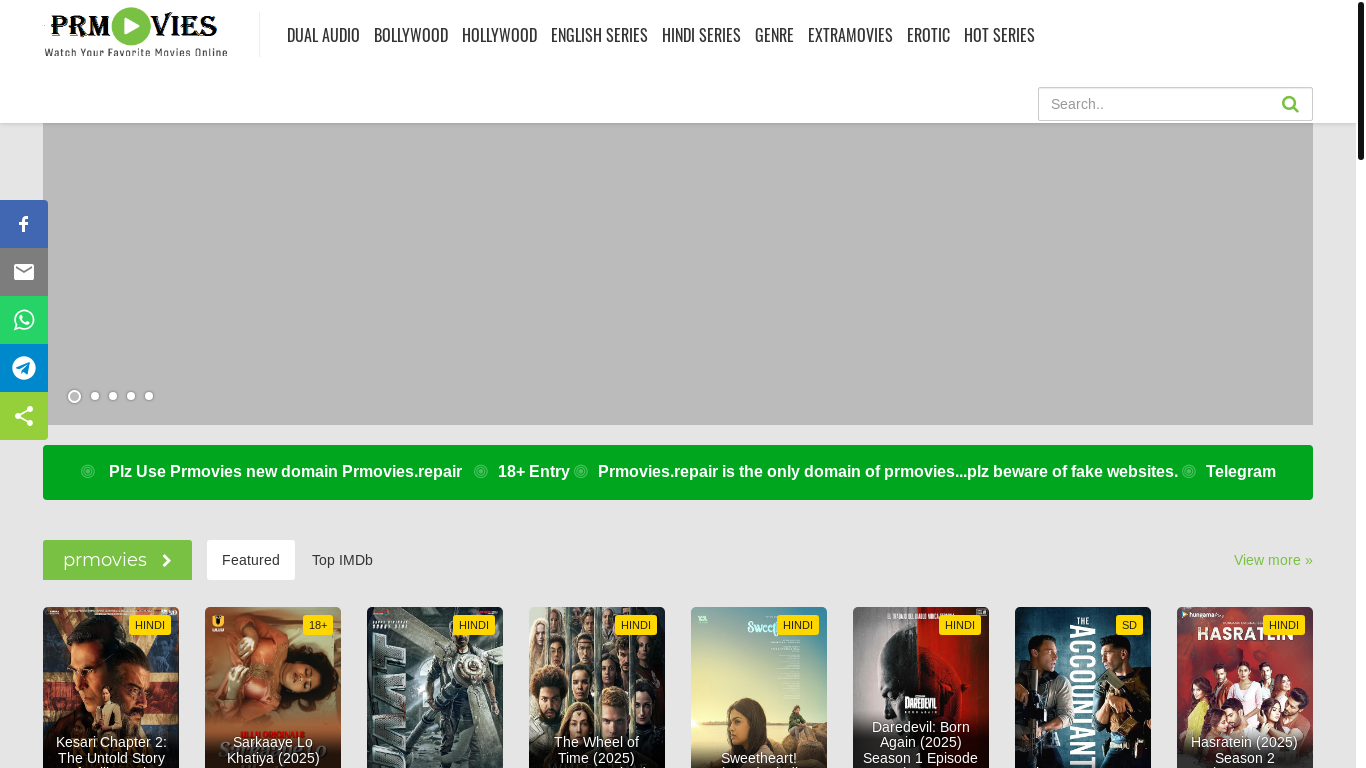Follow the View more link

point(1273,560)
